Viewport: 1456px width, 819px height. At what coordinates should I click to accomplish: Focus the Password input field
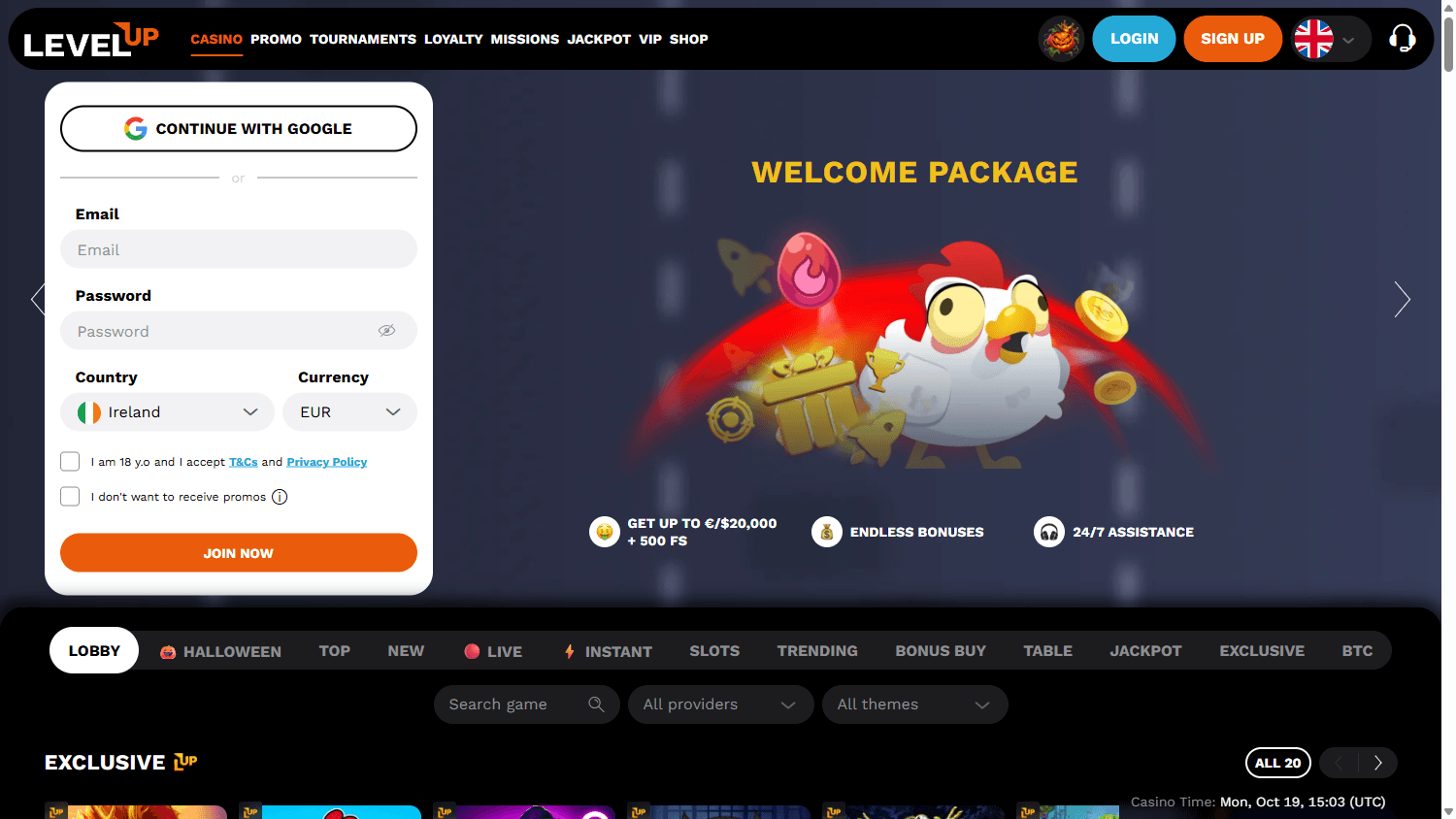pyautogui.click(x=239, y=331)
